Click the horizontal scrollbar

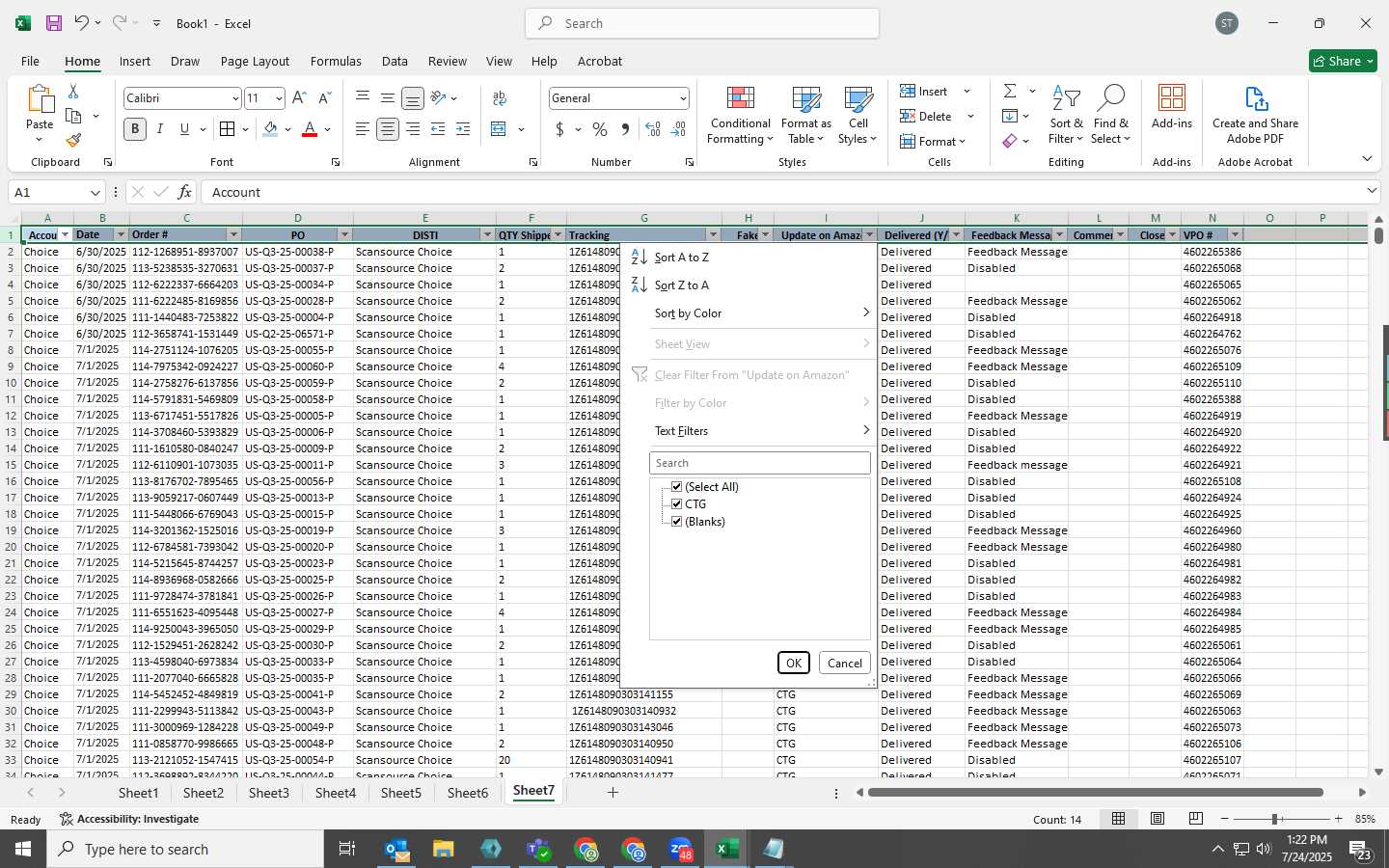tap(1096, 793)
